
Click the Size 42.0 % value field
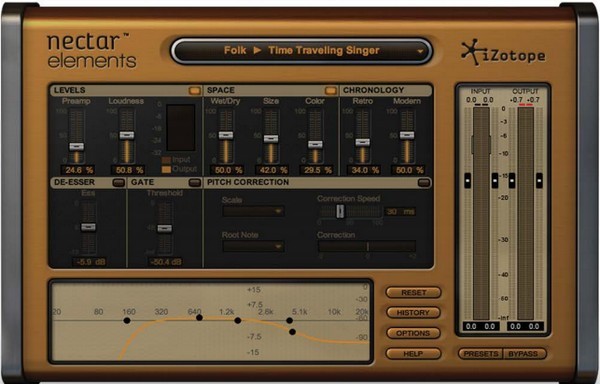(x=272, y=170)
